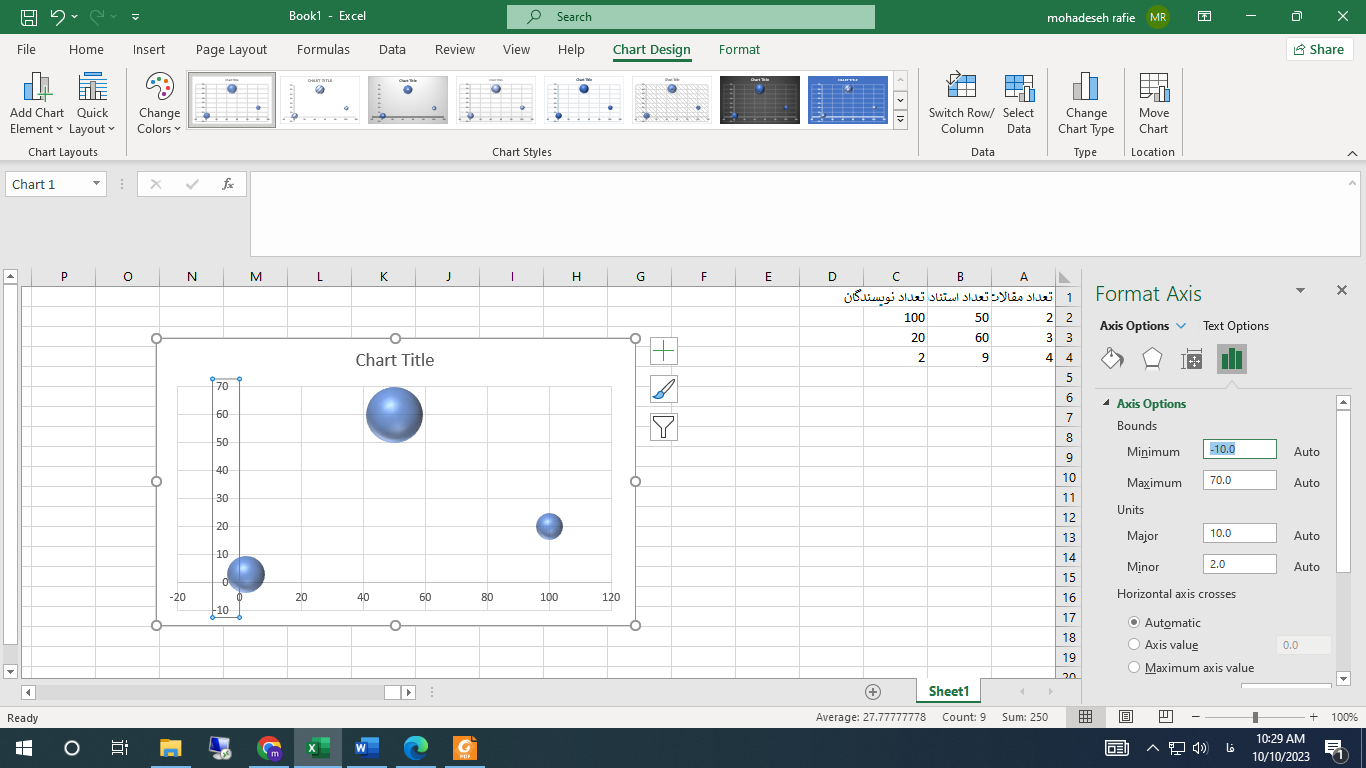Open the Page Layout tab

coord(232,49)
